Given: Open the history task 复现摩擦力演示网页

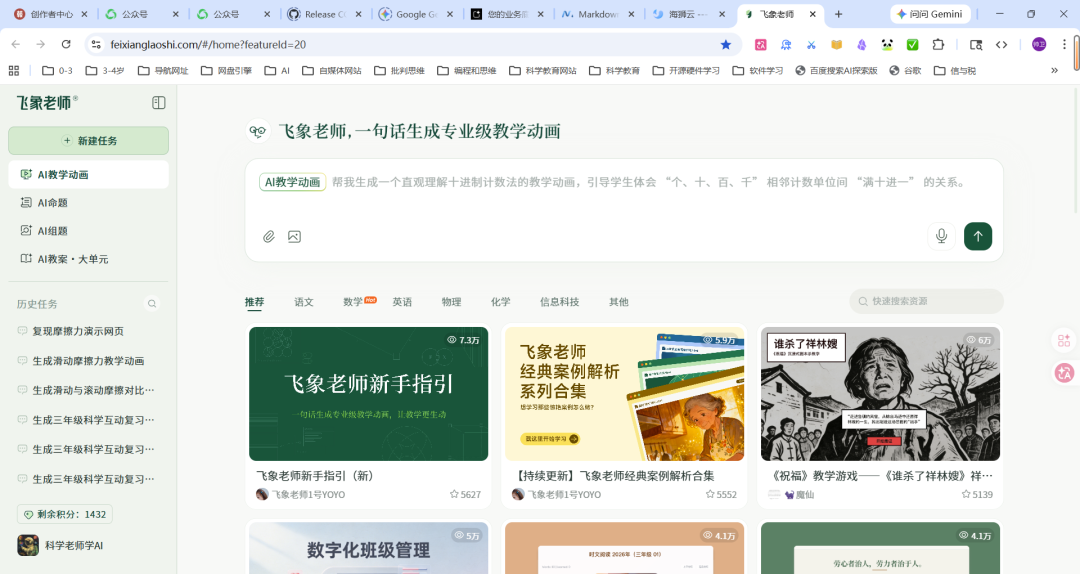Looking at the screenshot, I should [x=78, y=331].
